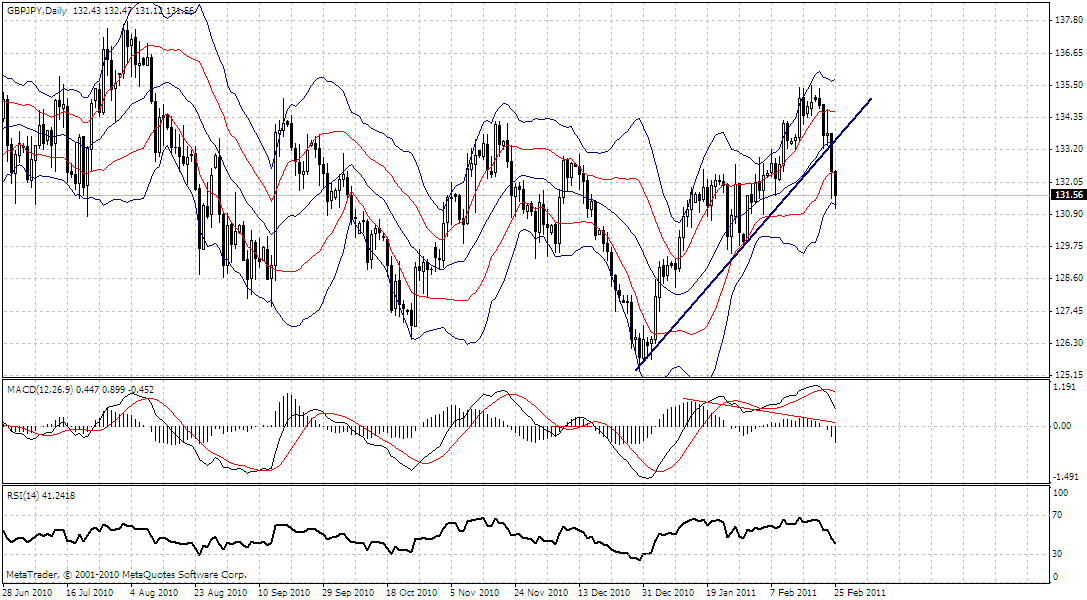Click the 129.75 price axis value
The image size is (1087, 600).
tap(1068, 245)
